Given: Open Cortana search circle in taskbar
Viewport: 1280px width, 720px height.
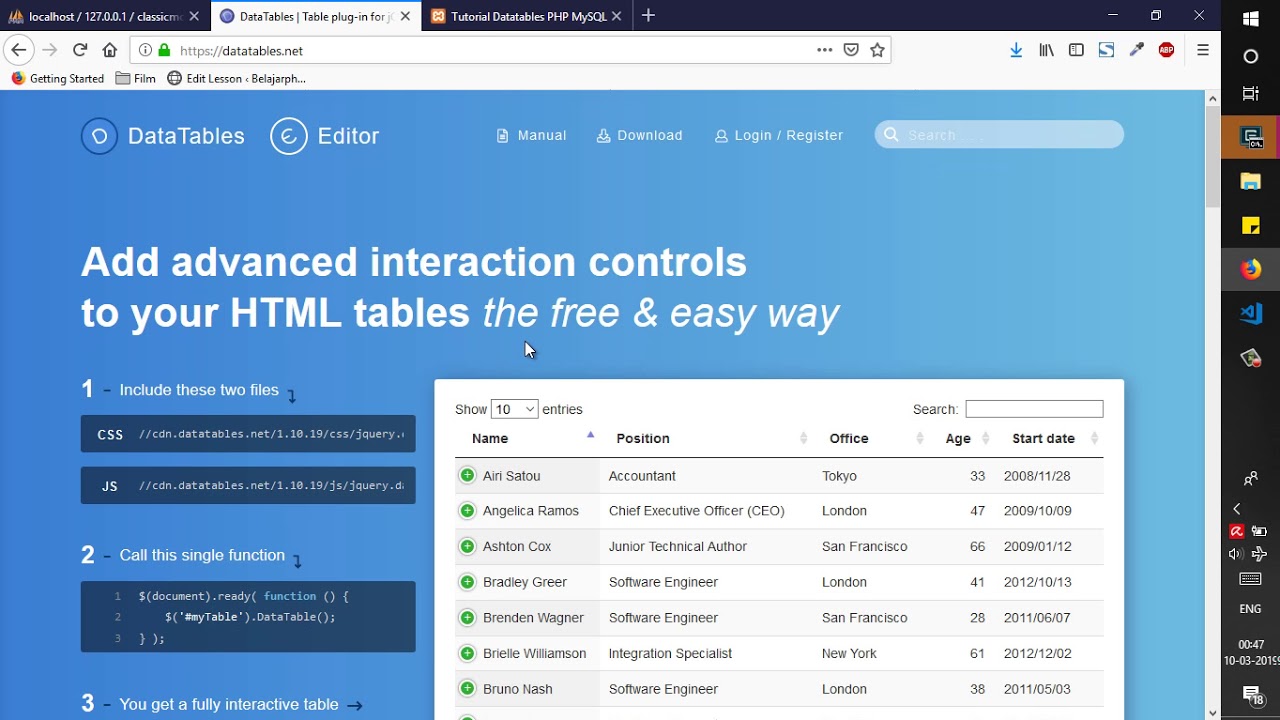Looking at the screenshot, I should [1251, 57].
